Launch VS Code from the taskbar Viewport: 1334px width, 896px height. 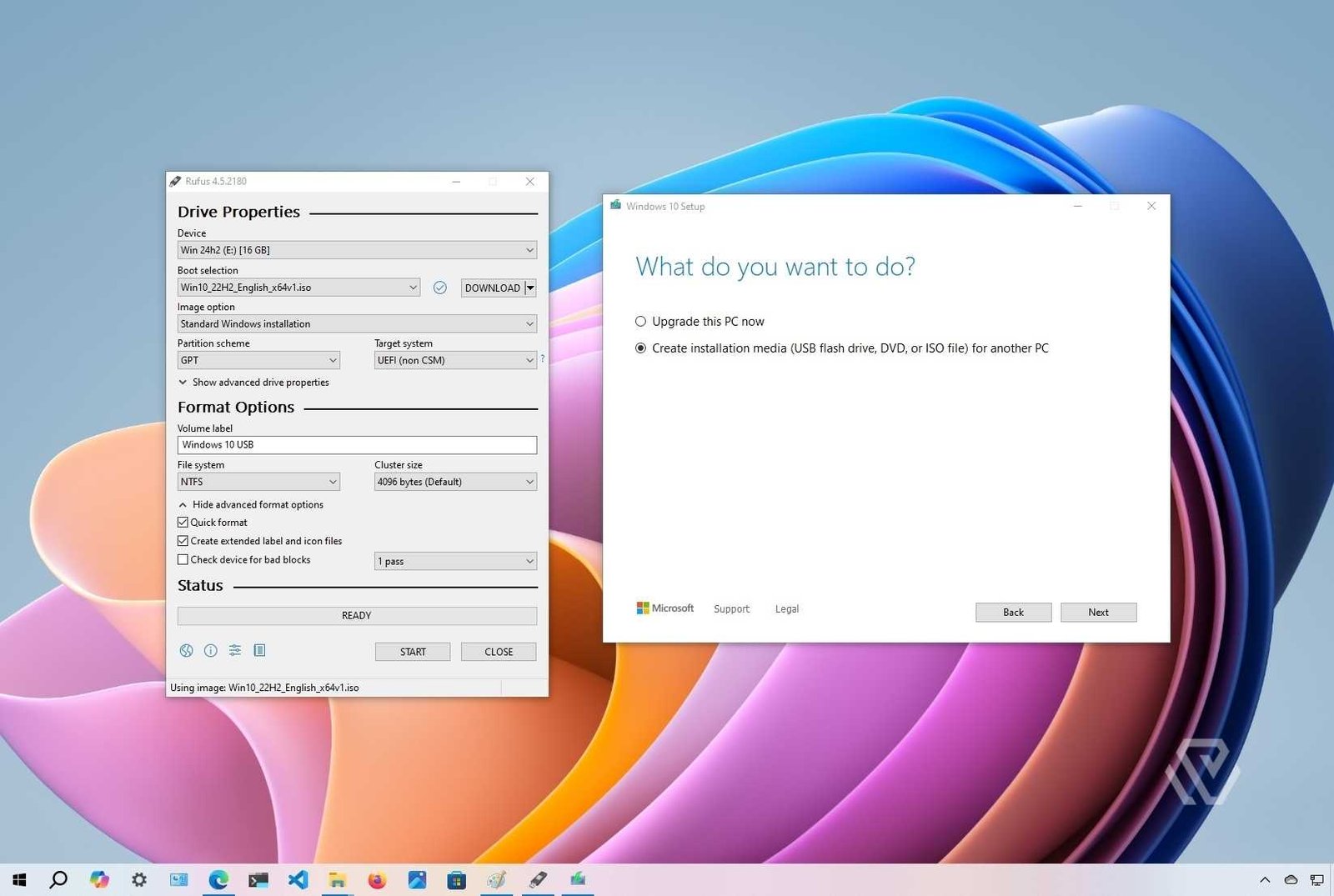click(x=298, y=879)
